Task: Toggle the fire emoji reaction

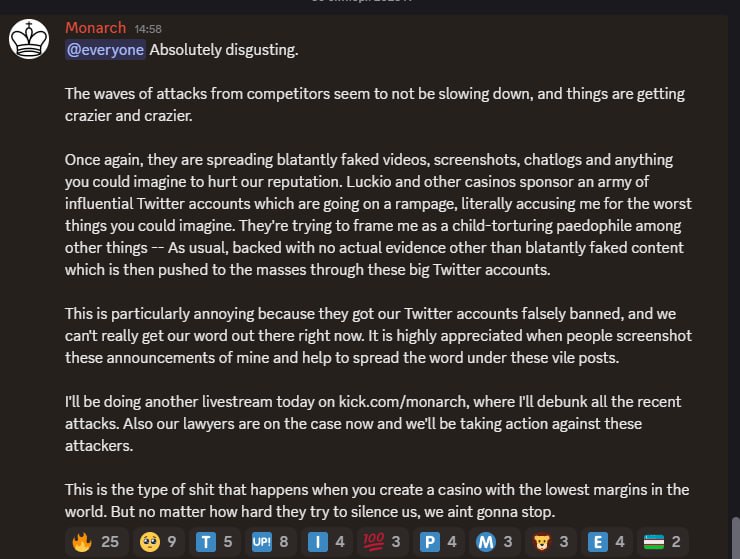Action: click(x=96, y=542)
